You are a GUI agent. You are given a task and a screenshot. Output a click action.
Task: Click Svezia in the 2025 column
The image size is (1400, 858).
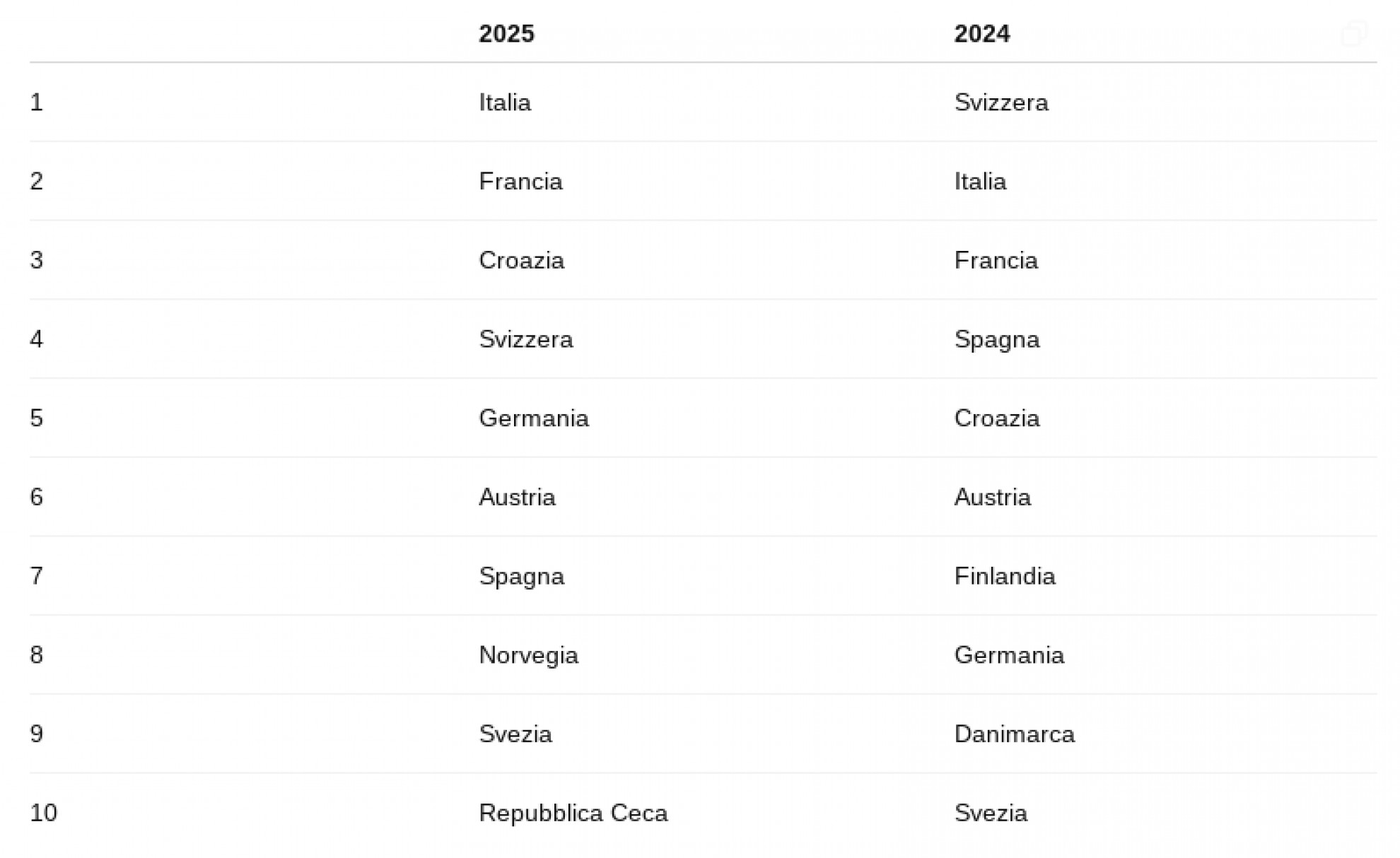click(515, 734)
